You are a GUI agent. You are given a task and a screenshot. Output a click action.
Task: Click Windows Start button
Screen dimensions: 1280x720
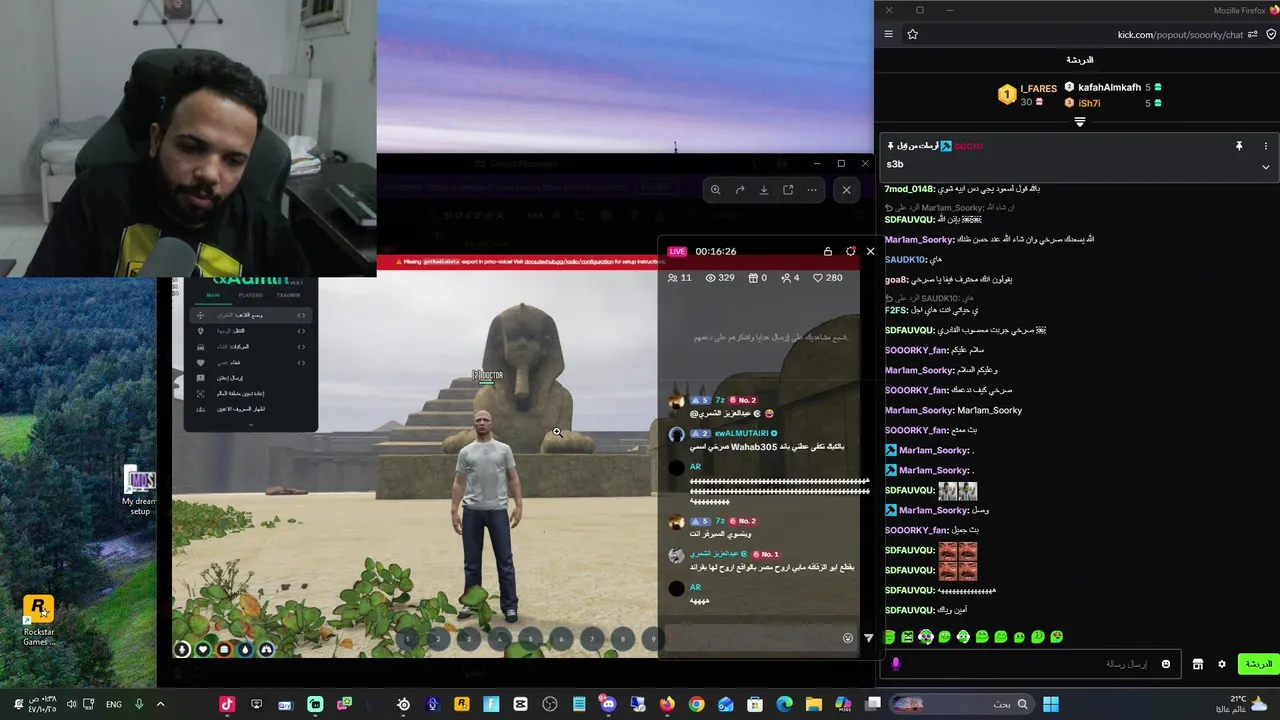point(1050,704)
